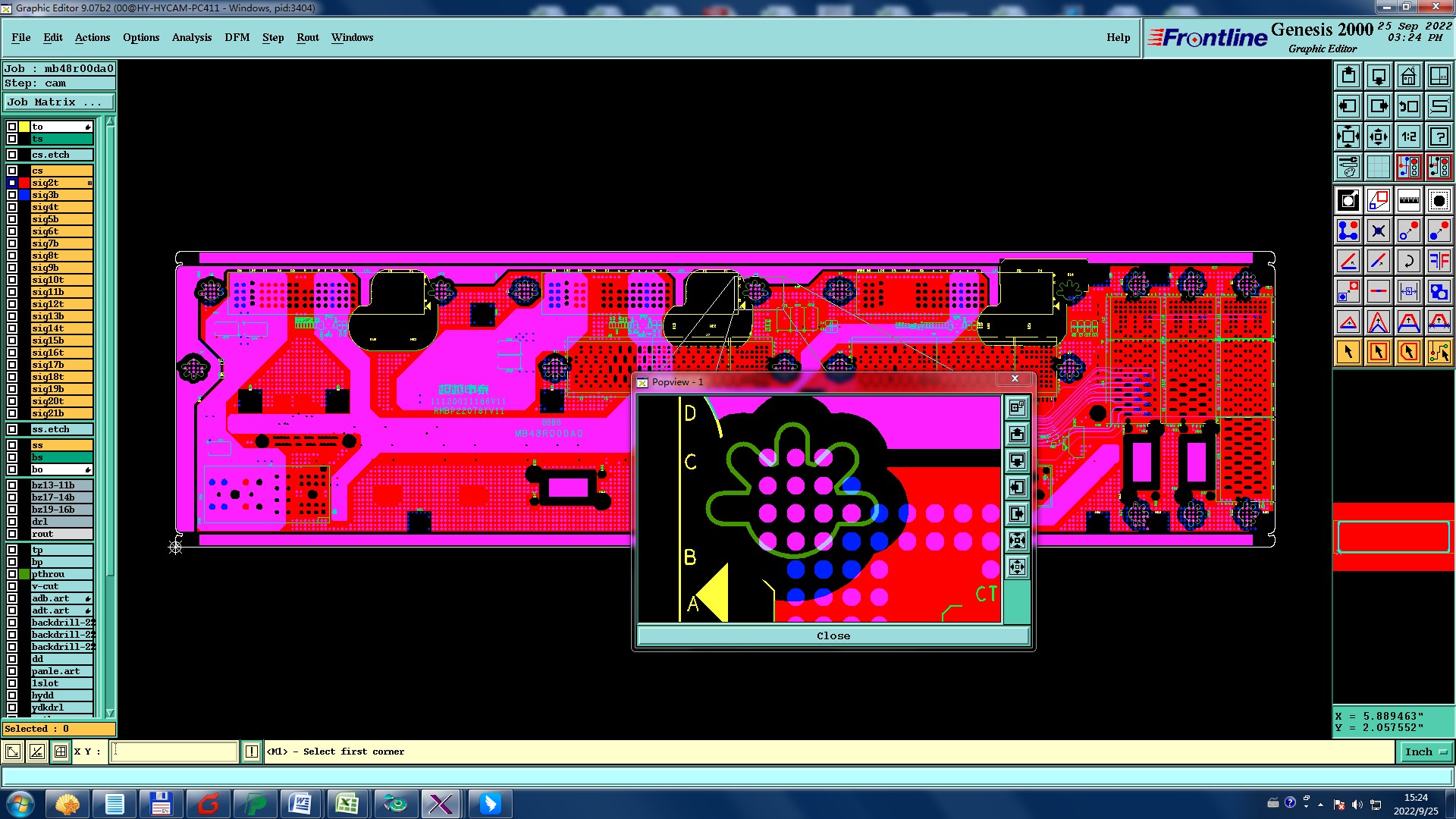Open the Analysis menu

191,37
